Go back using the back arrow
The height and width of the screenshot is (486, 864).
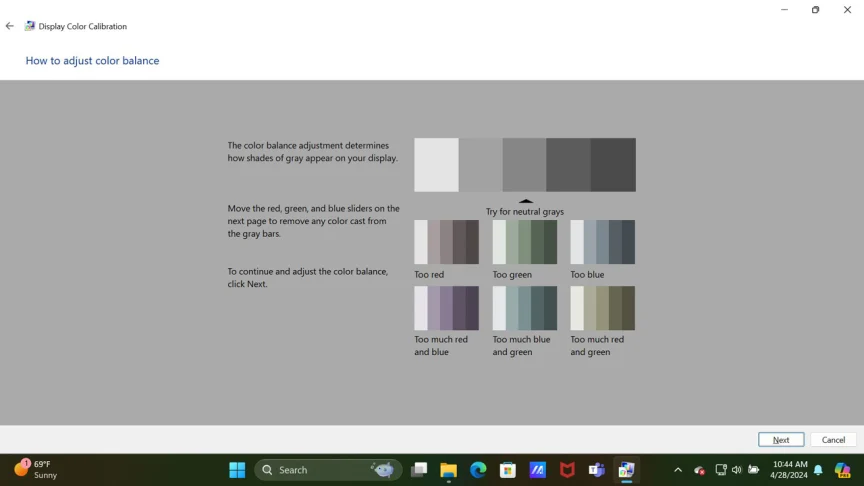10,26
